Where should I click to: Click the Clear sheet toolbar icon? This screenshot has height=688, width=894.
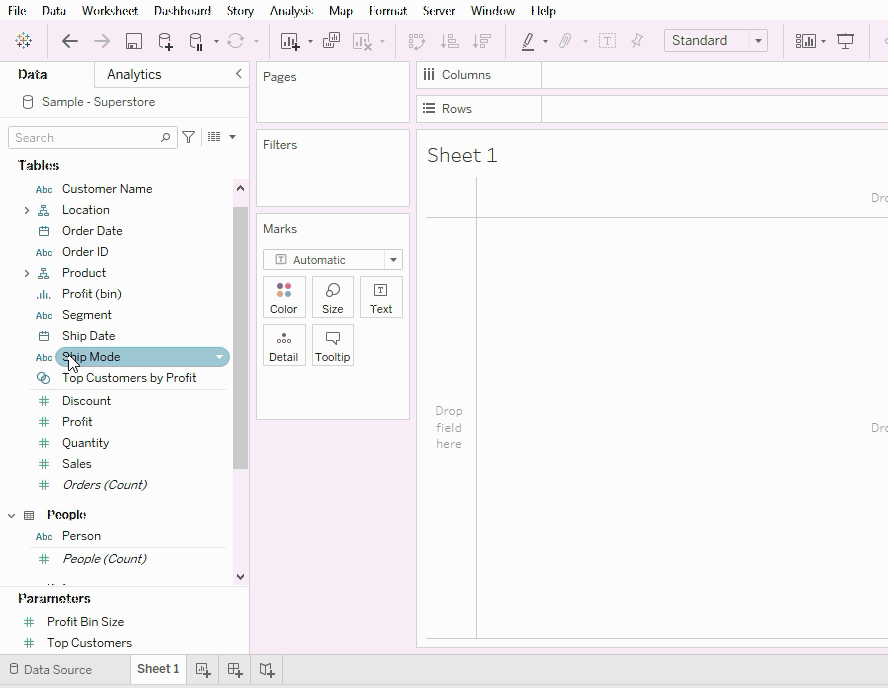(363, 41)
